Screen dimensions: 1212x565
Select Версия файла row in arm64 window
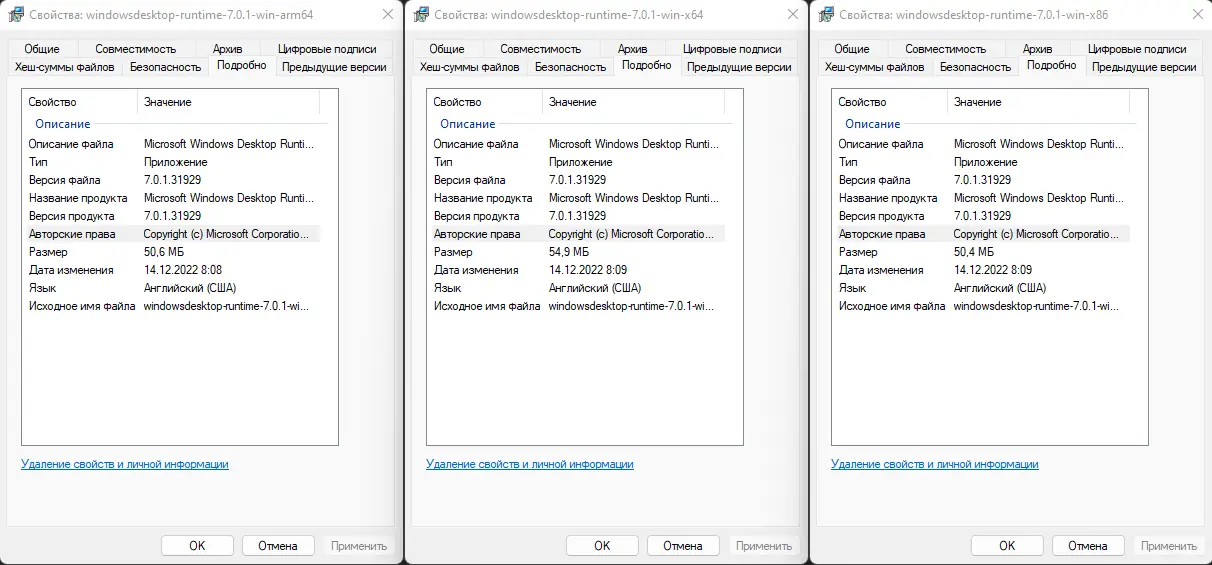(x=171, y=180)
